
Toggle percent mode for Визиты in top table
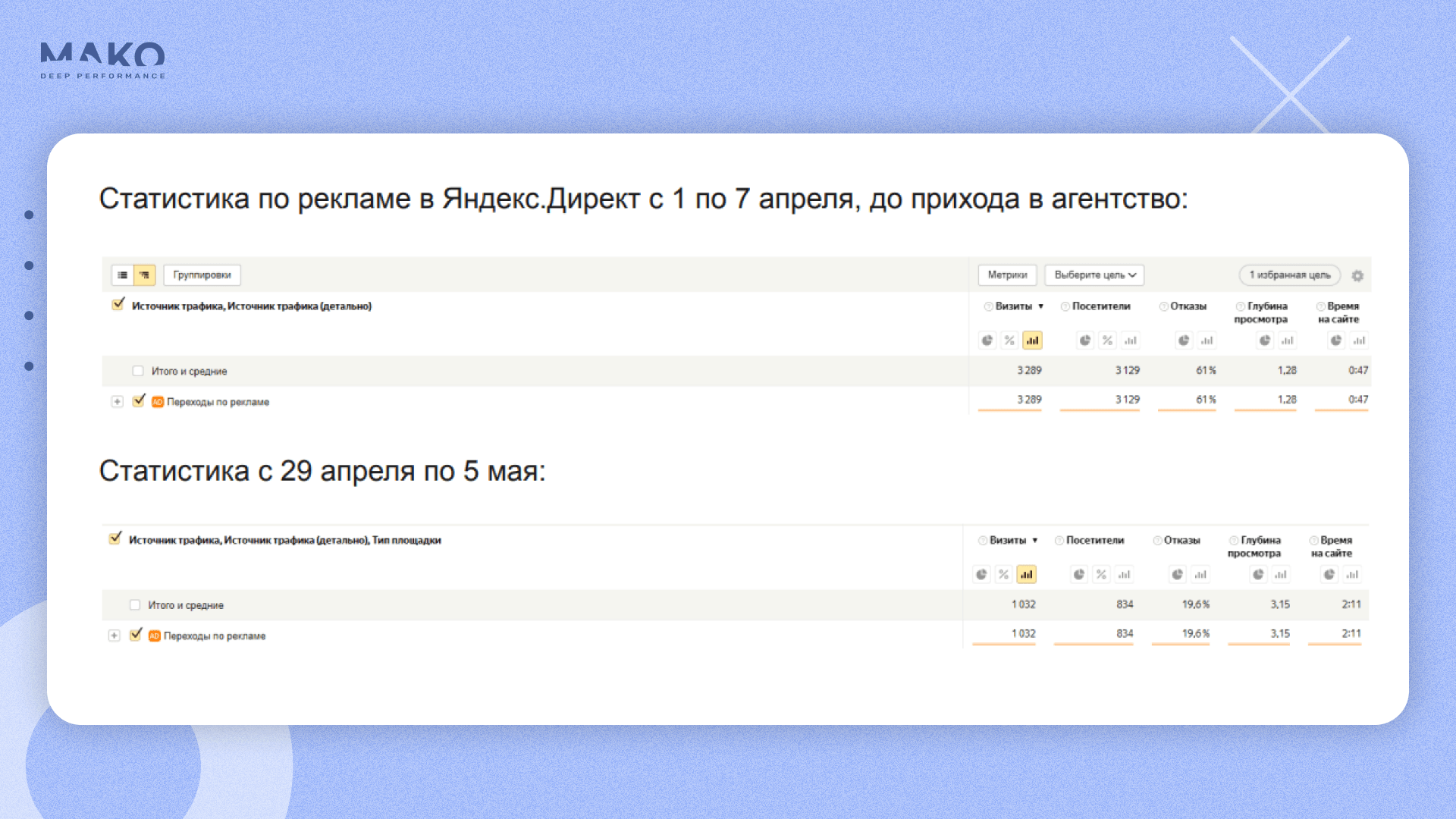click(1009, 340)
